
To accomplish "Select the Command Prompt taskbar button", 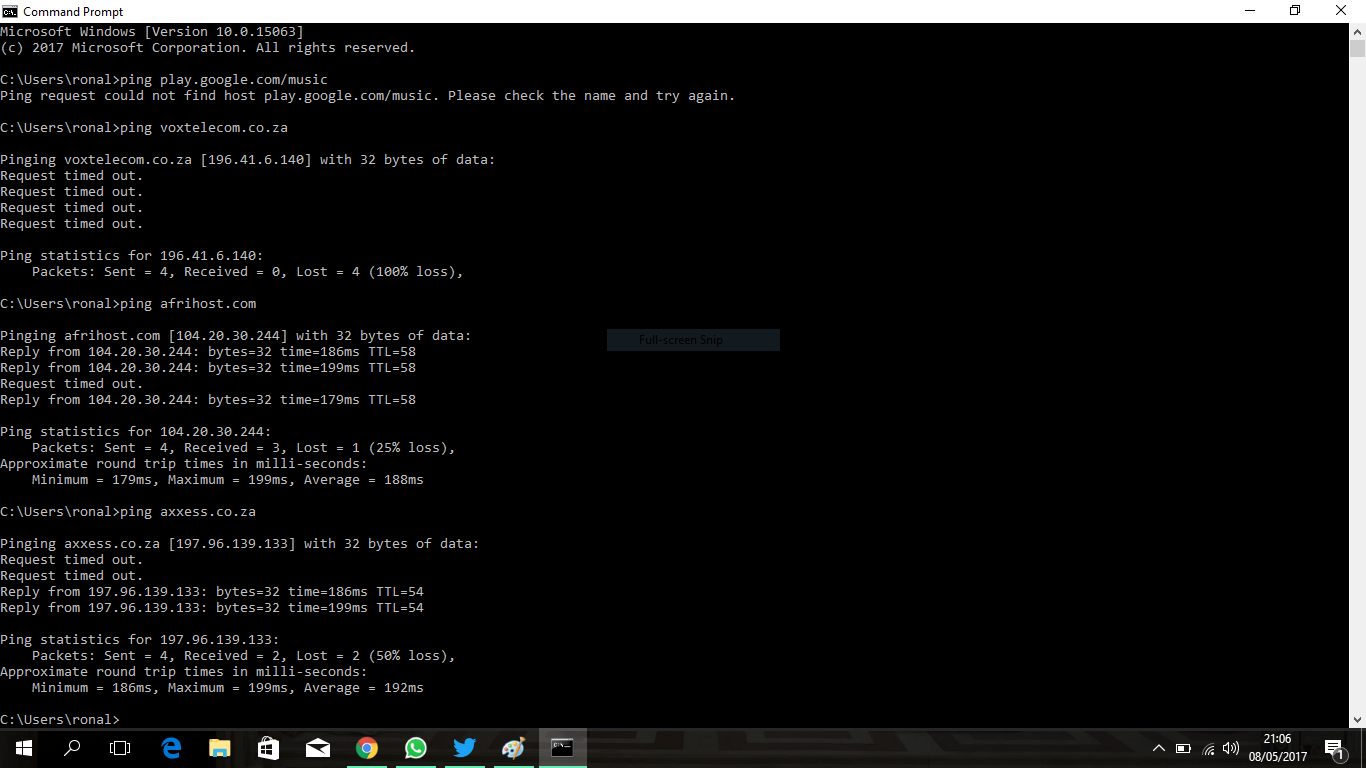I will (x=562, y=748).
